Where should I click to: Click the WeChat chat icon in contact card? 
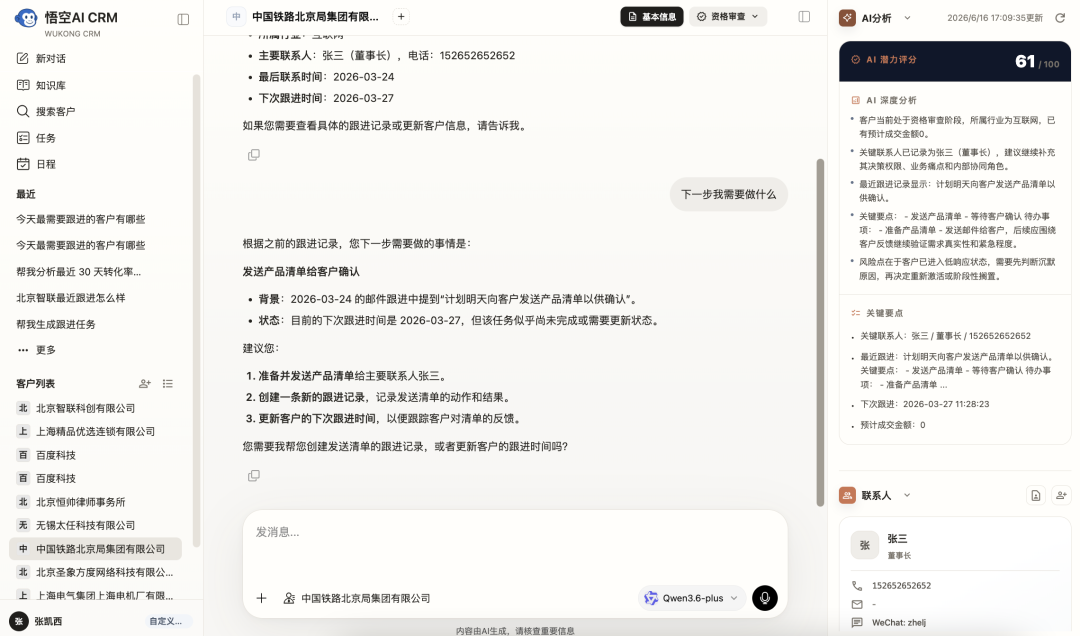coord(857,623)
